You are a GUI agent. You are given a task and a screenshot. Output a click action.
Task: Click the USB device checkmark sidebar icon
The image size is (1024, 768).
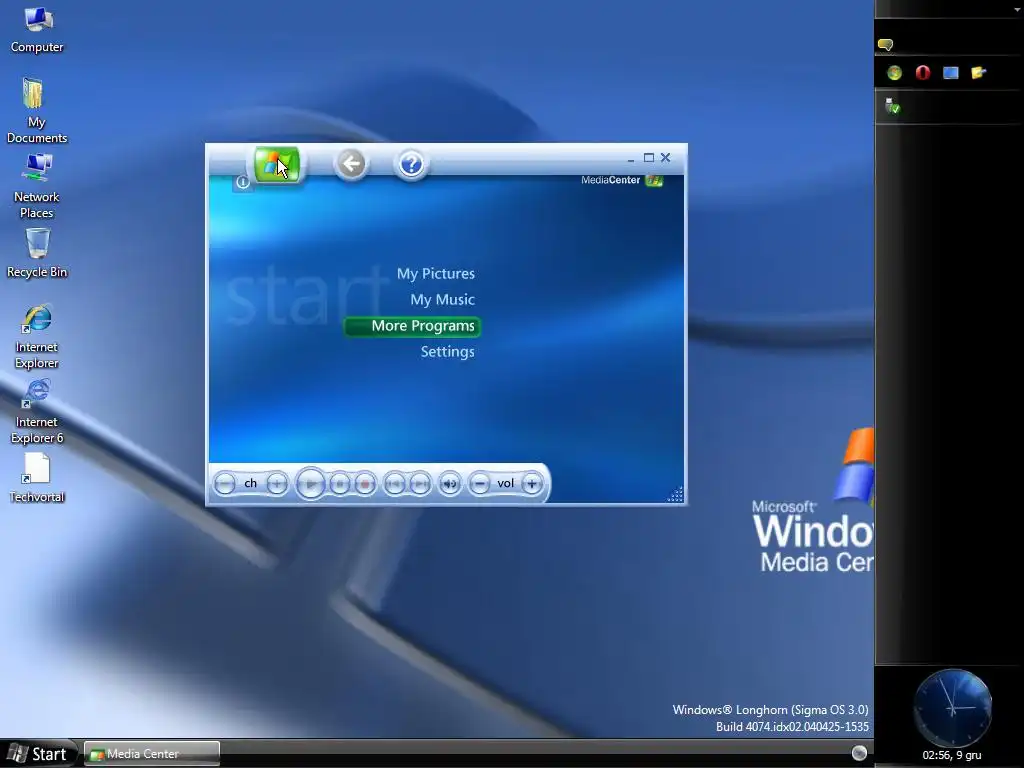click(x=893, y=106)
